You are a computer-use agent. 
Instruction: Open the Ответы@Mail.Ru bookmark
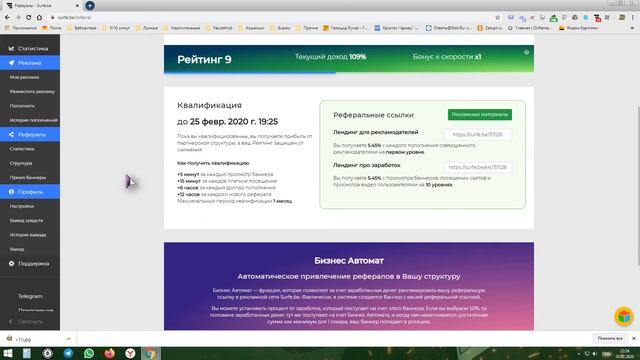coord(448,28)
